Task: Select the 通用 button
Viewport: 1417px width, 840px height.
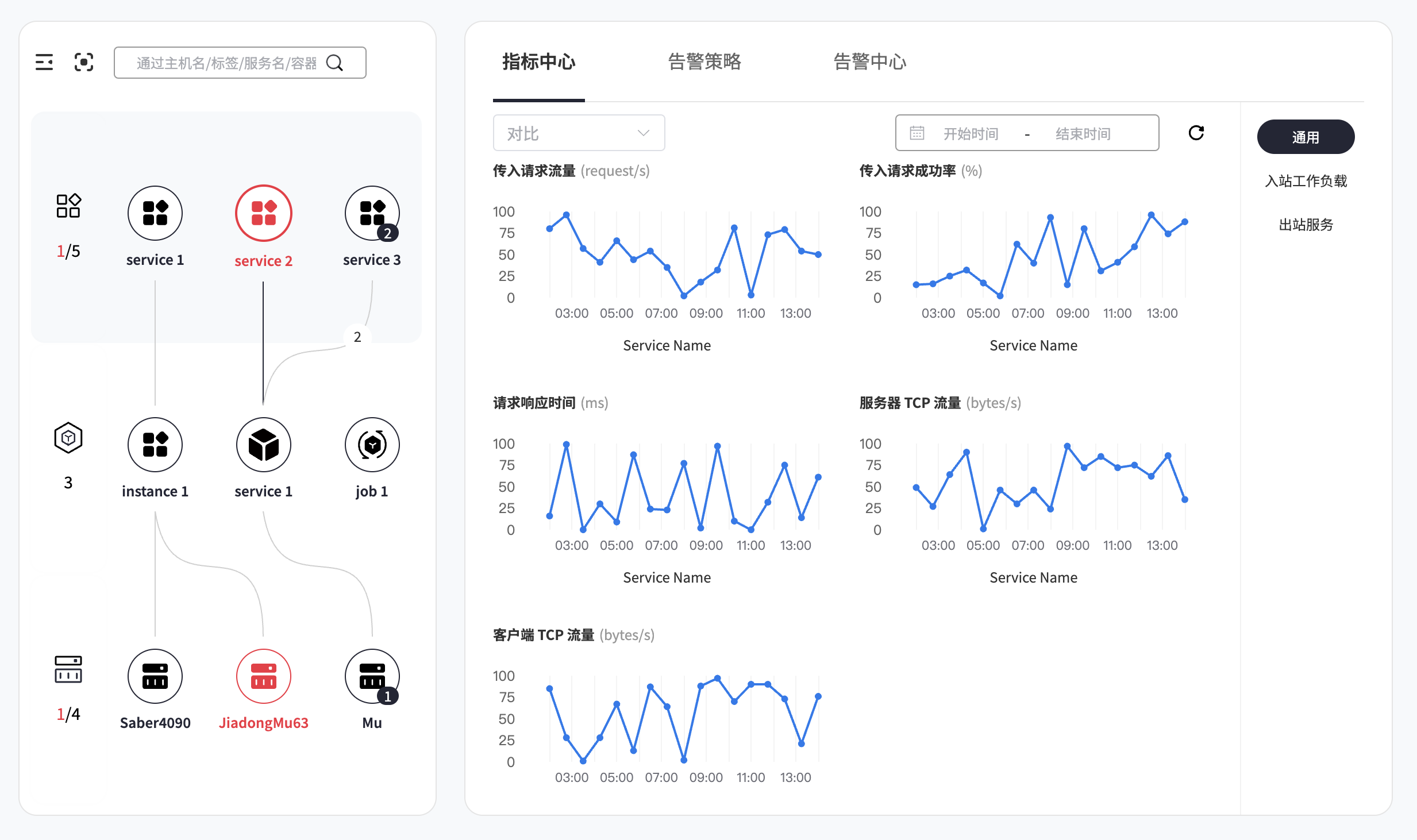Action: (x=1306, y=137)
